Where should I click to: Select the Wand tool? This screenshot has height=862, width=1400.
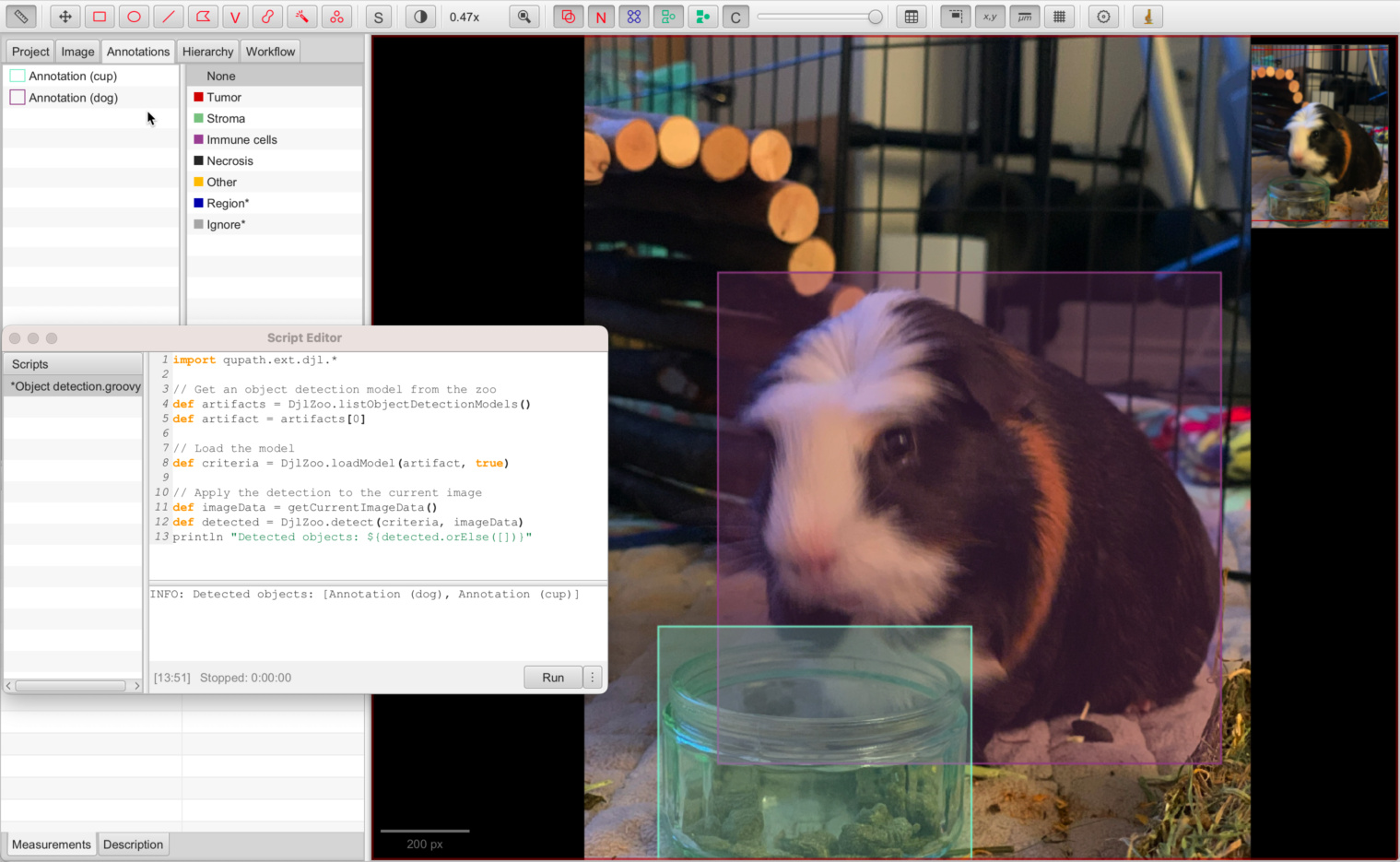click(301, 17)
